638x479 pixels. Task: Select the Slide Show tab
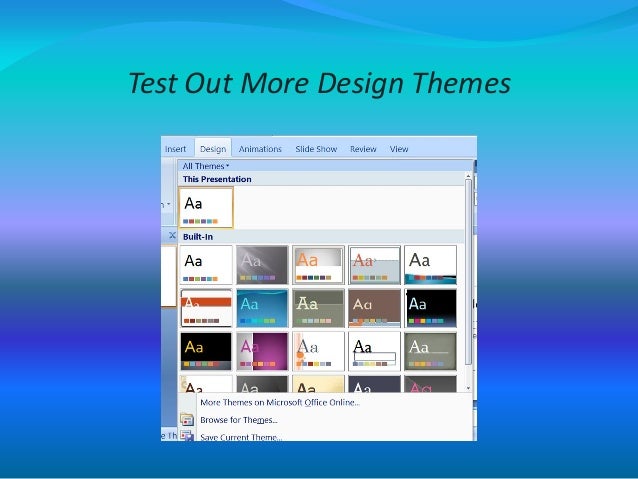click(316, 149)
